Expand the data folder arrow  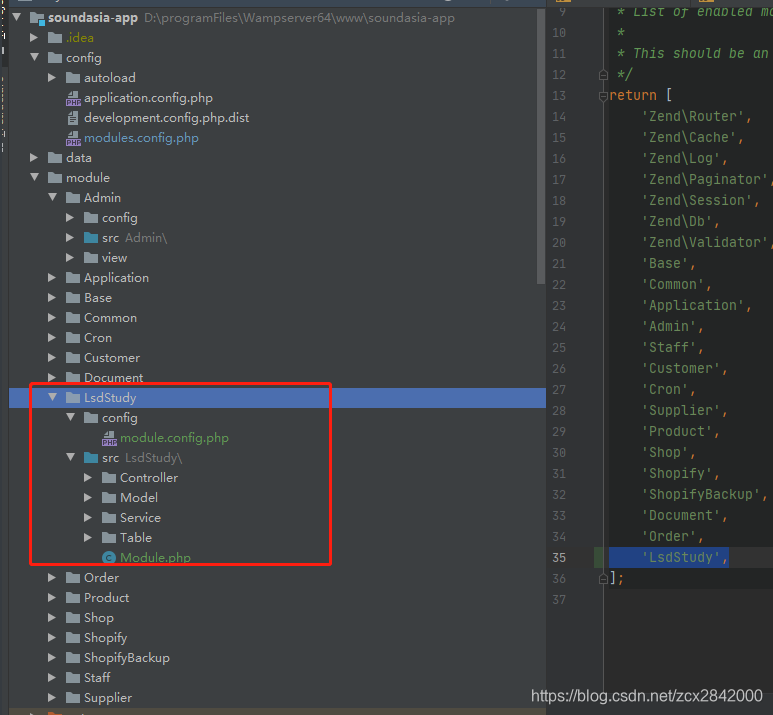(34, 157)
